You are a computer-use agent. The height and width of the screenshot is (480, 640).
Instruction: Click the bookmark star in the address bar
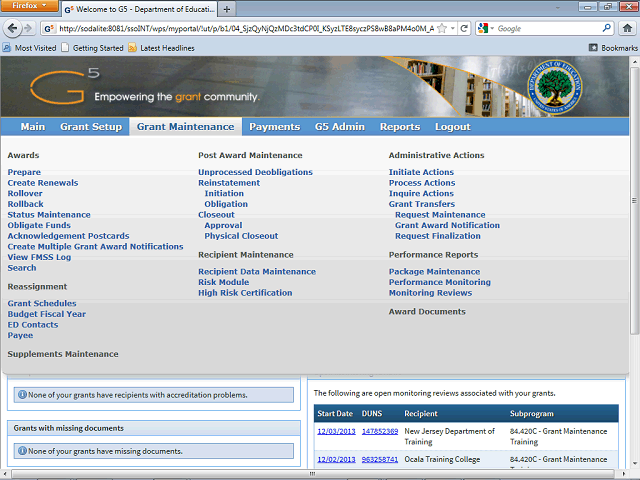click(448, 28)
